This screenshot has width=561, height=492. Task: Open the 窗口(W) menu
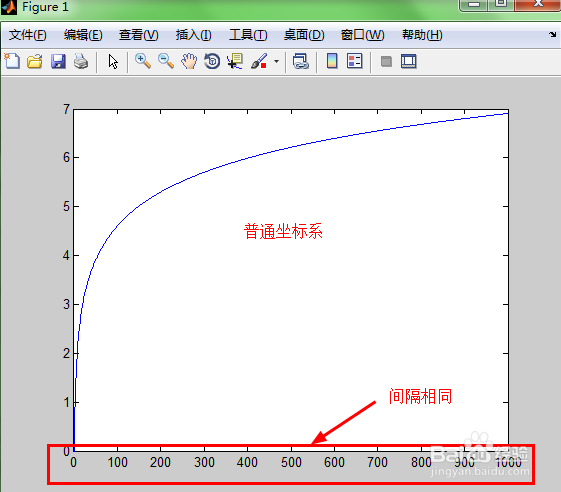(x=362, y=35)
